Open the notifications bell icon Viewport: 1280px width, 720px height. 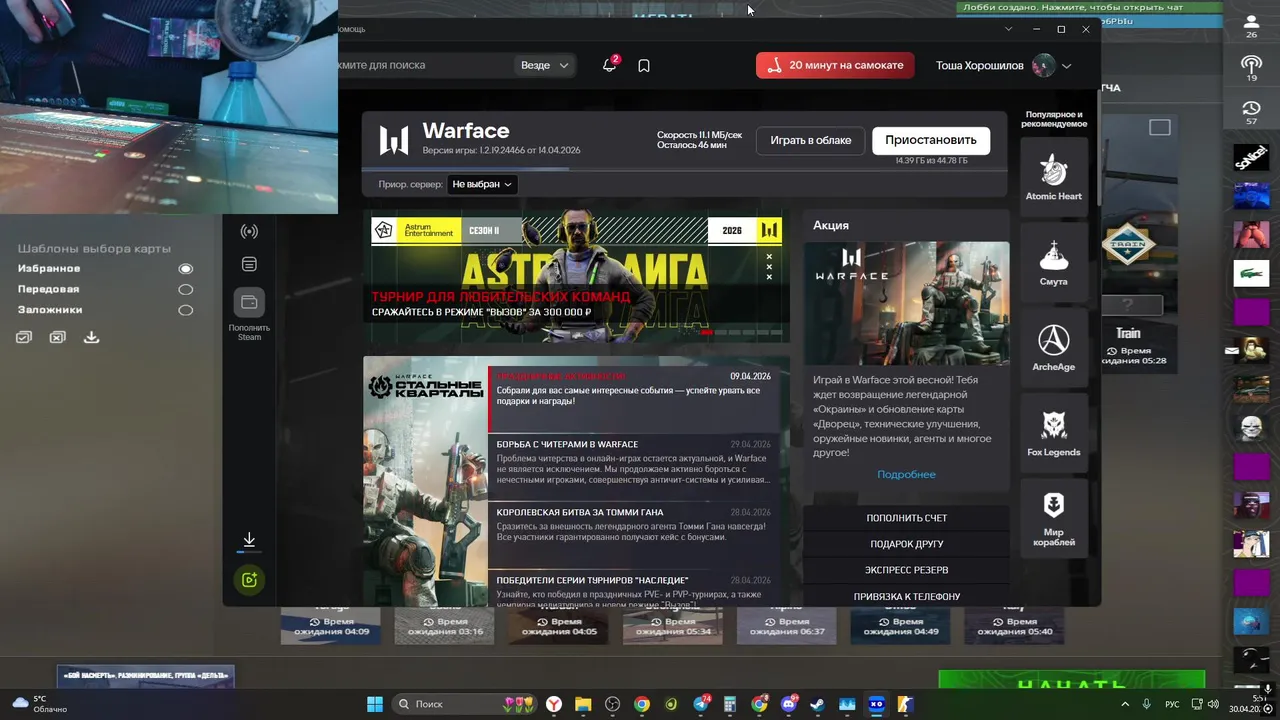609,65
